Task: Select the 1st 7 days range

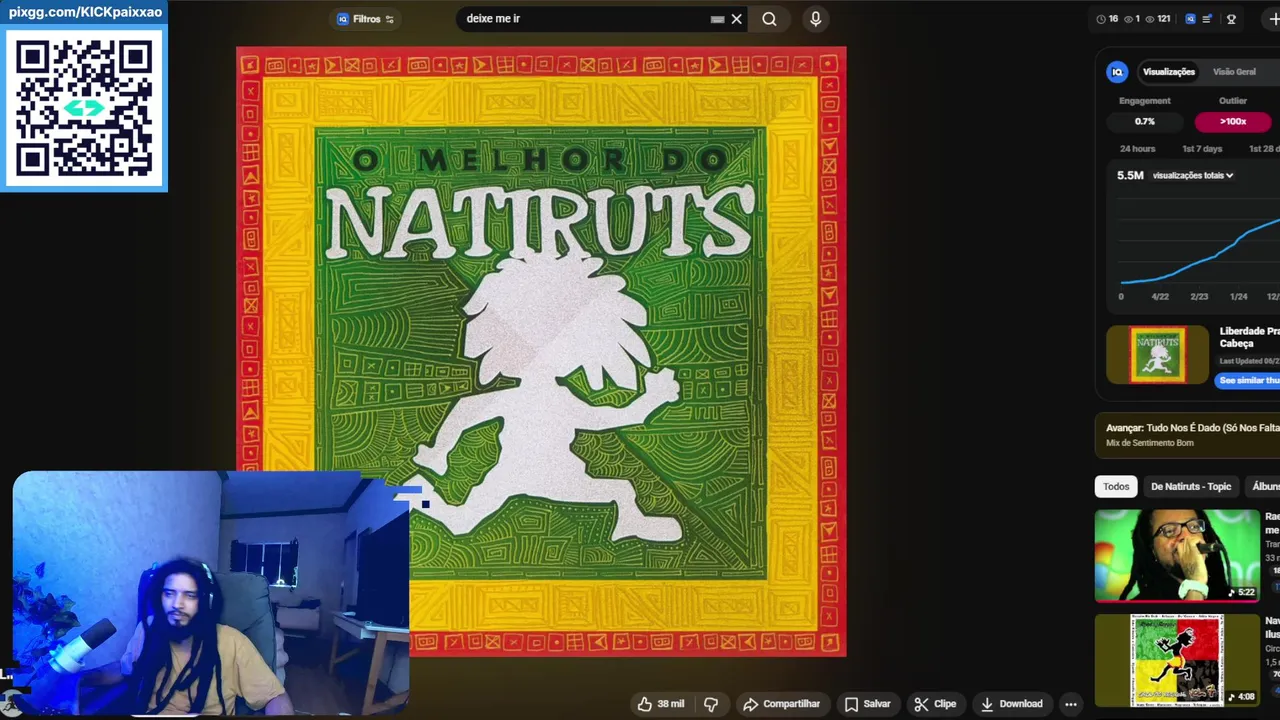Action: pyautogui.click(x=1202, y=149)
